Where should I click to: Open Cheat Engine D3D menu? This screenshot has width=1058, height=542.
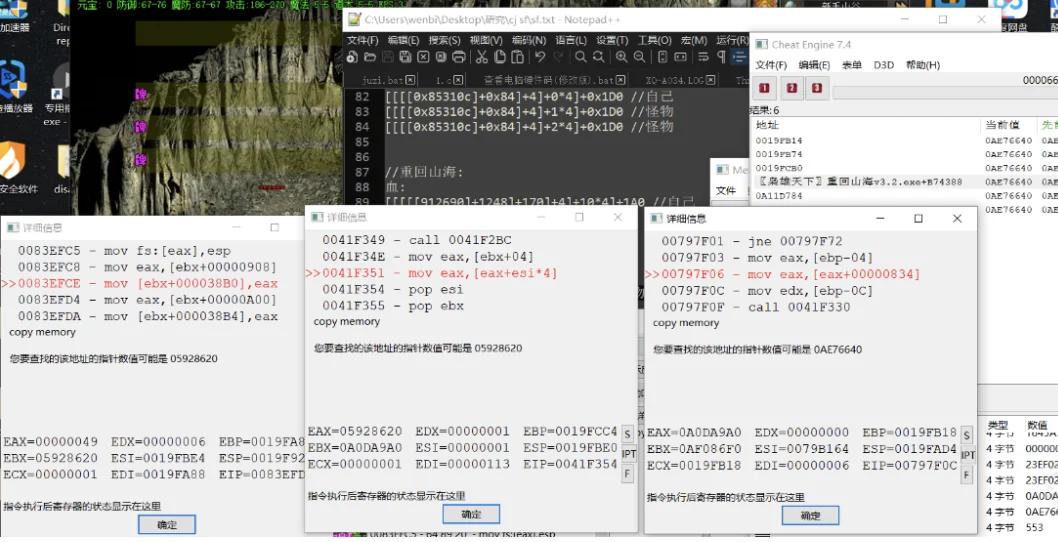point(883,65)
